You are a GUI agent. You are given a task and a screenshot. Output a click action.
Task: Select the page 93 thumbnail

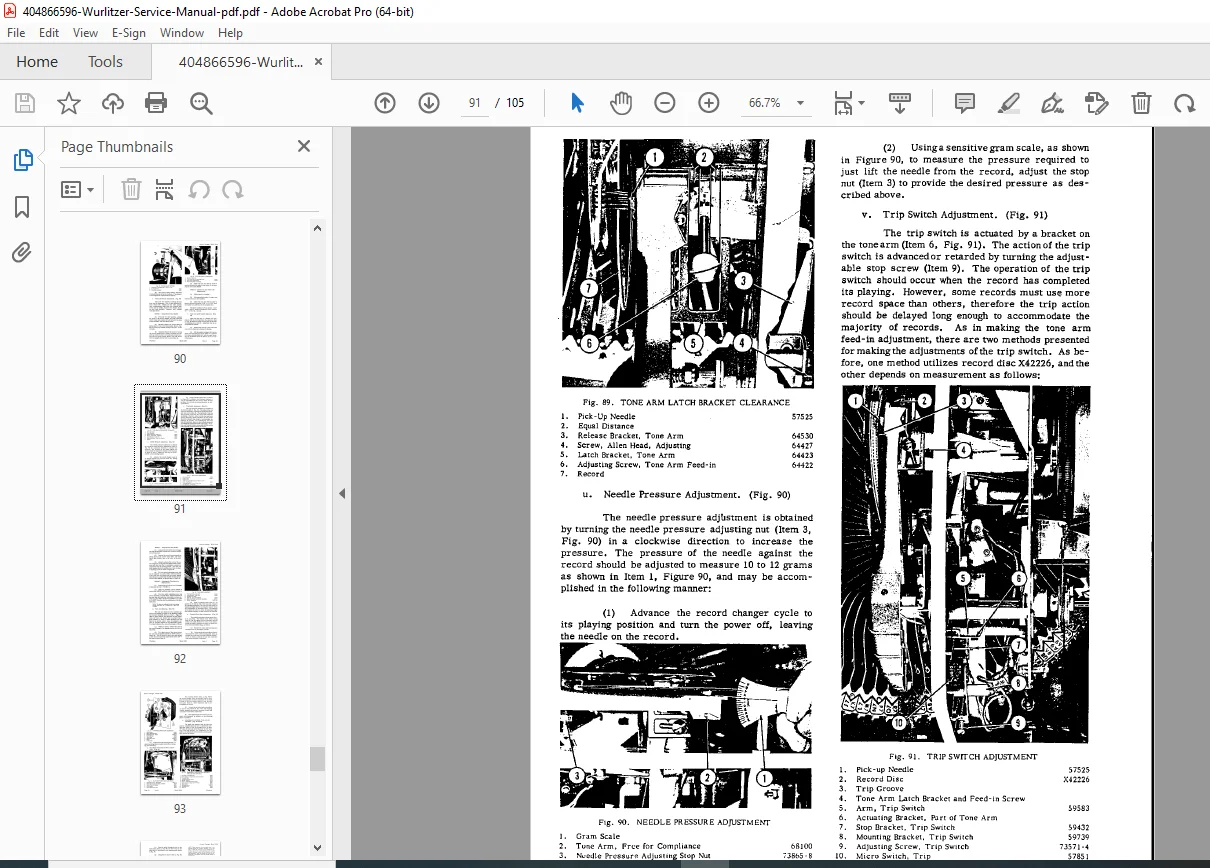pyautogui.click(x=180, y=743)
